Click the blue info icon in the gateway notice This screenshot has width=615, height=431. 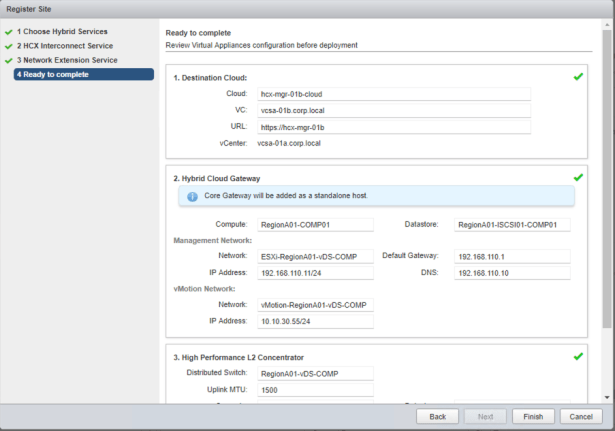[192, 196]
